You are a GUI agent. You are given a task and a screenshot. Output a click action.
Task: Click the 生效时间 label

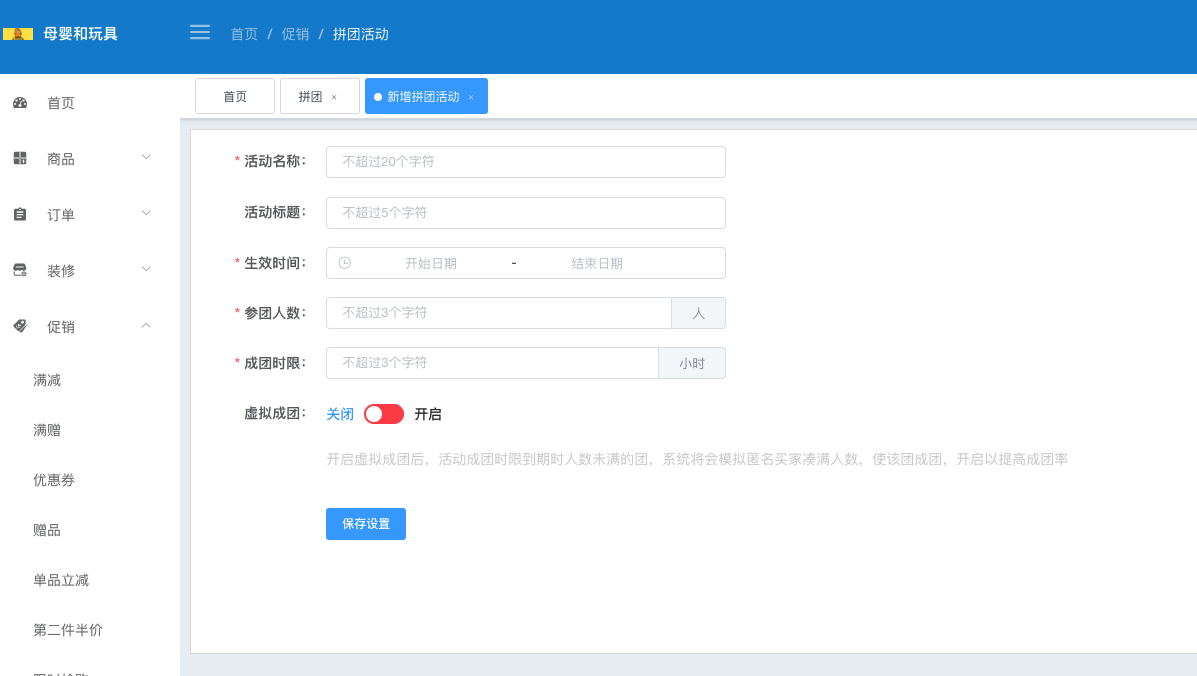275,263
